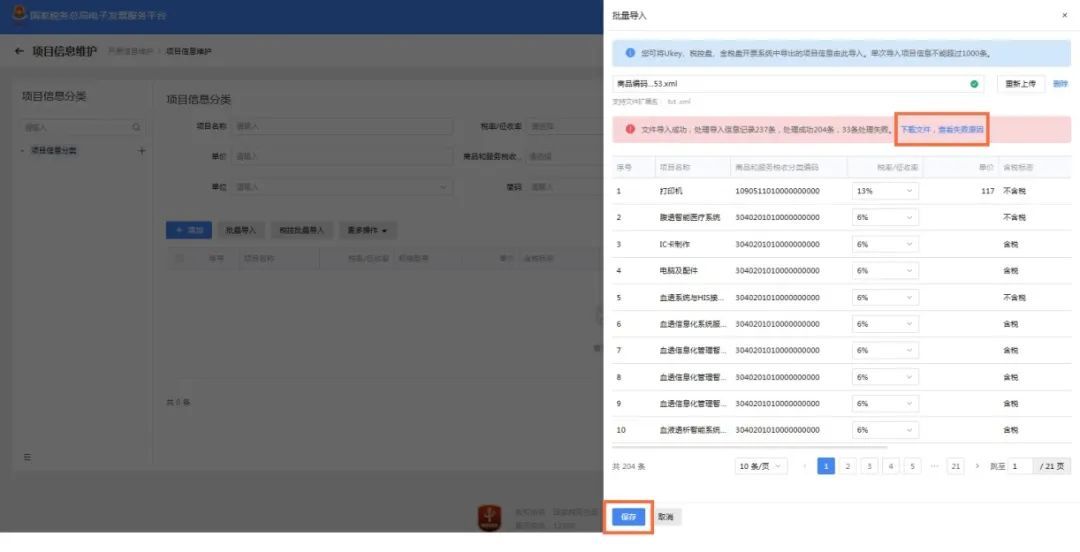Click the uploaded file 商品编码...53.xml field
Image resolution: width=1080 pixels, height=552 pixels.
[x=798, y=84]
